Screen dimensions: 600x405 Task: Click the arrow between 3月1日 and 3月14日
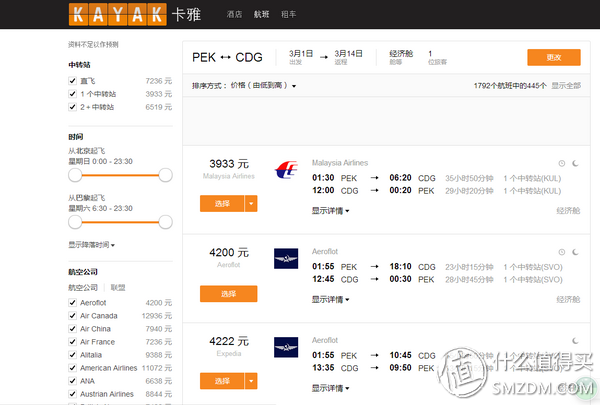[324, 57]
